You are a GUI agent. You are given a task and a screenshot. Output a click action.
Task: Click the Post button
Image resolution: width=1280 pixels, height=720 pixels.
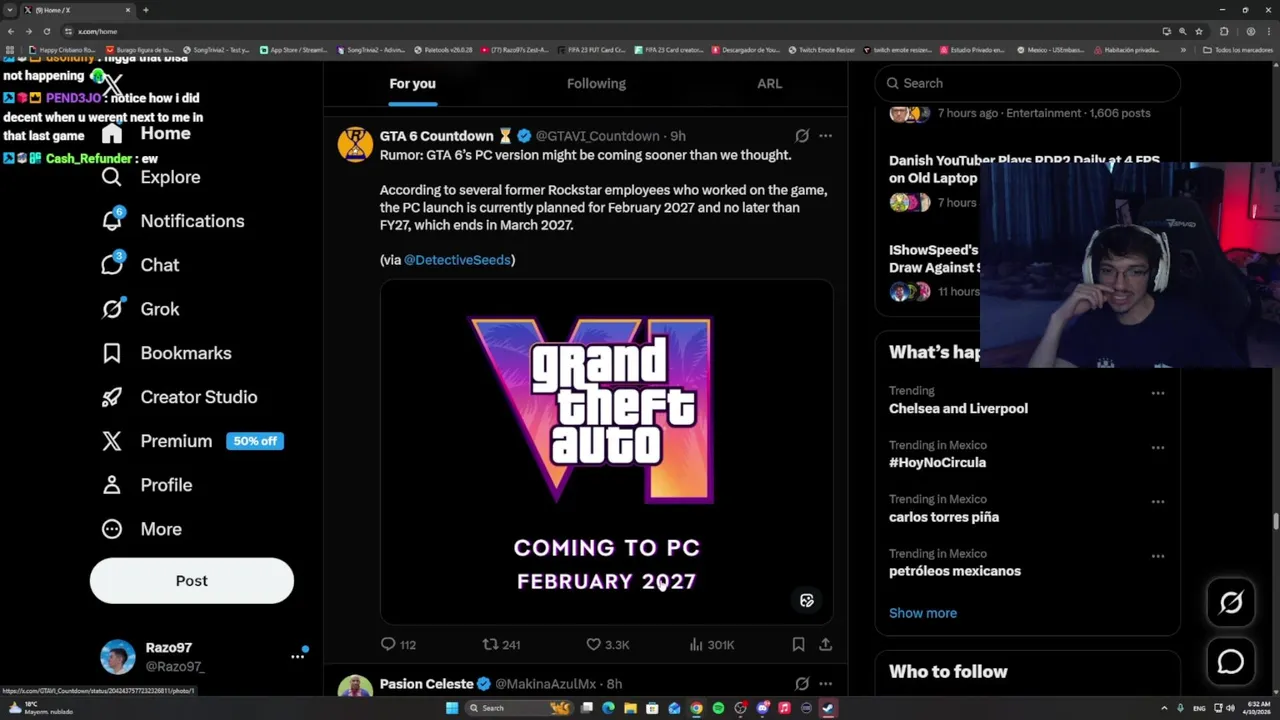point(192,581)
